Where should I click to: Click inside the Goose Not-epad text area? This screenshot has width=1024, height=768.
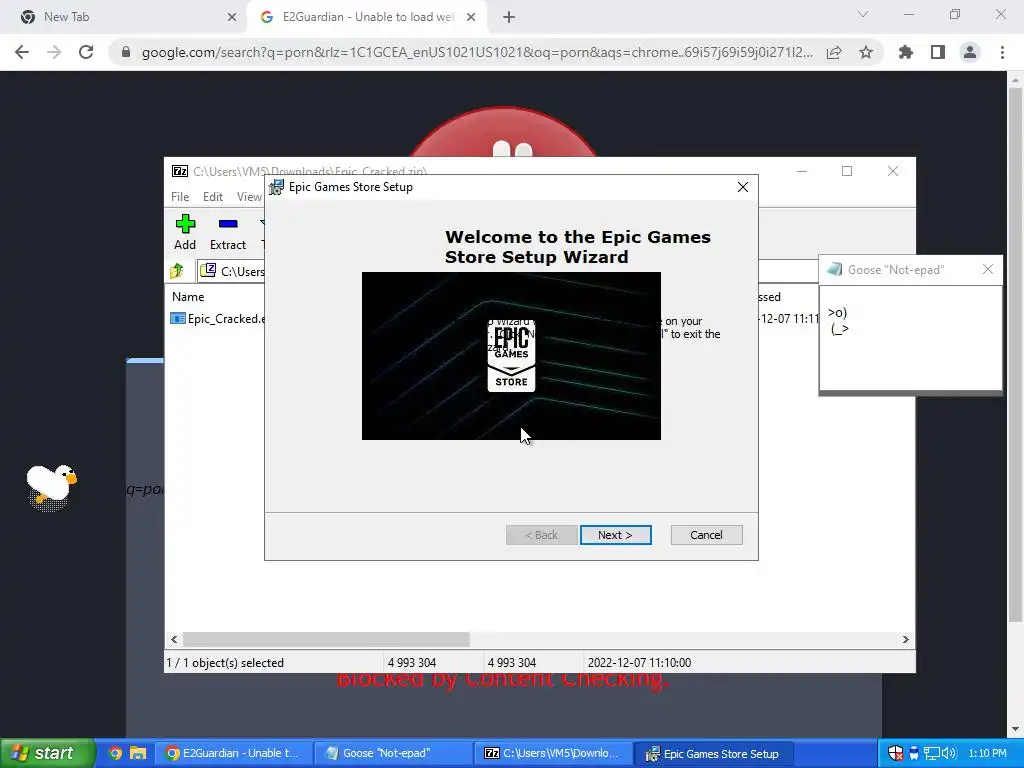[x=910, y=337]
